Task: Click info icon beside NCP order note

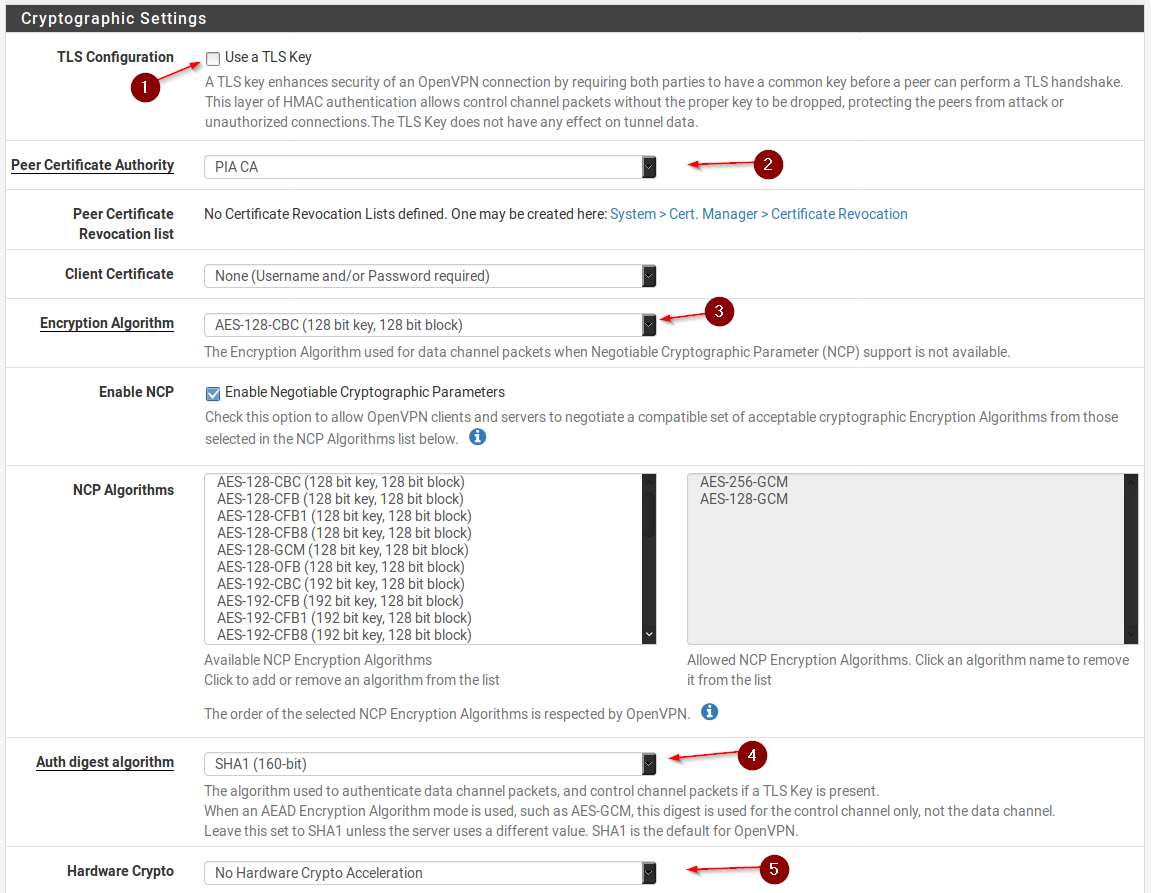Action: coord(710,712)
